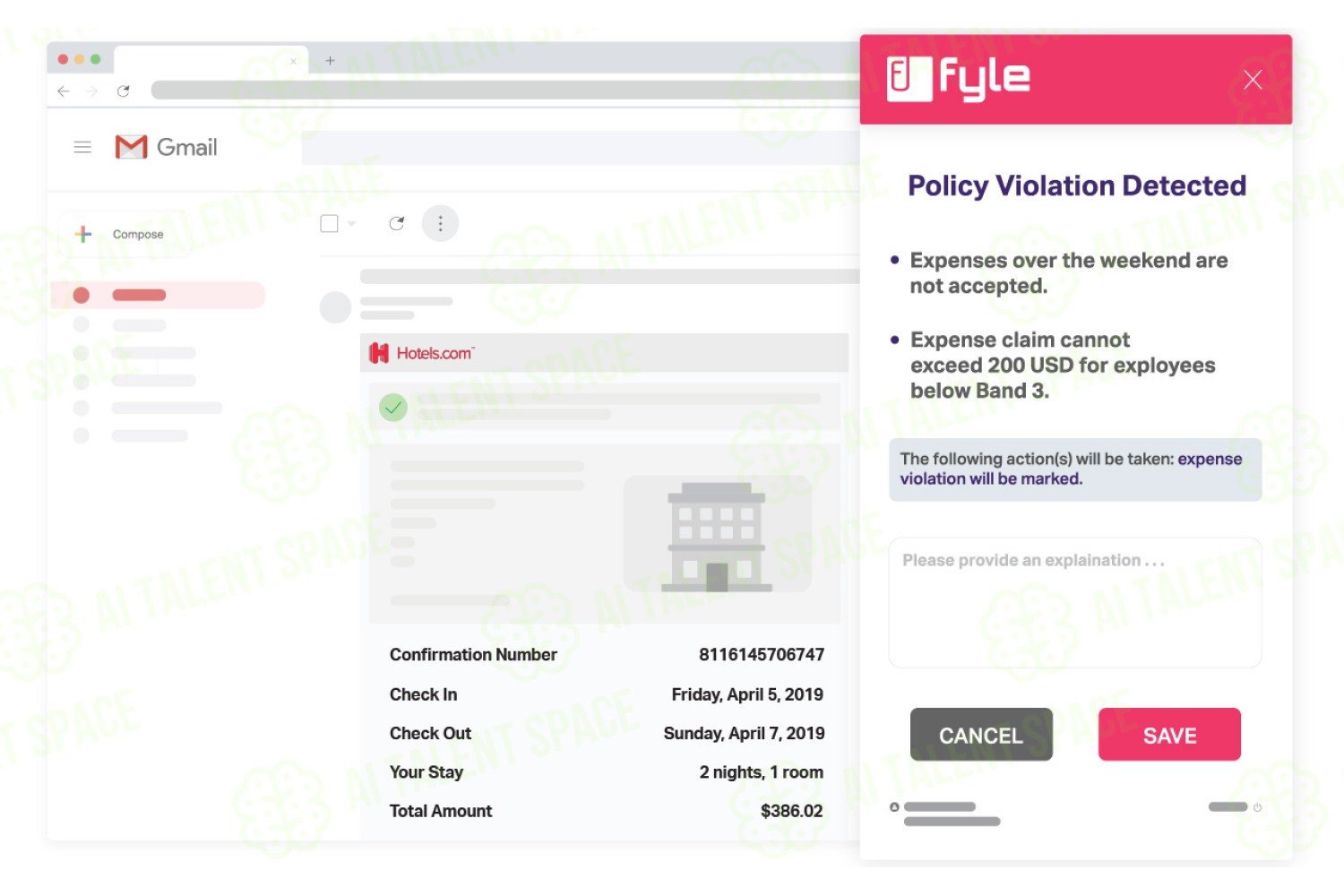Image resolution: width=1344 pixels, height=896 pixels.
Task: Tick the select-all messages checkbox
Action: click(329, 223)
